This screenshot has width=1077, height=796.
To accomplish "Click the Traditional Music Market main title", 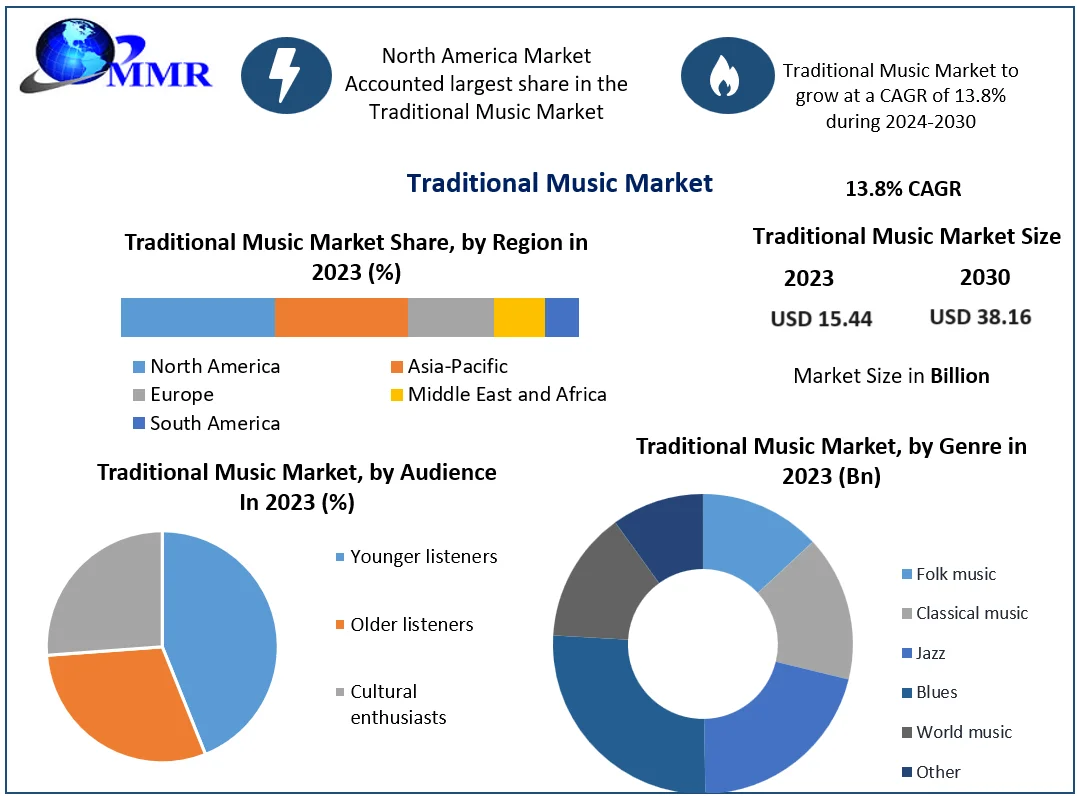I will pos(560,183).
